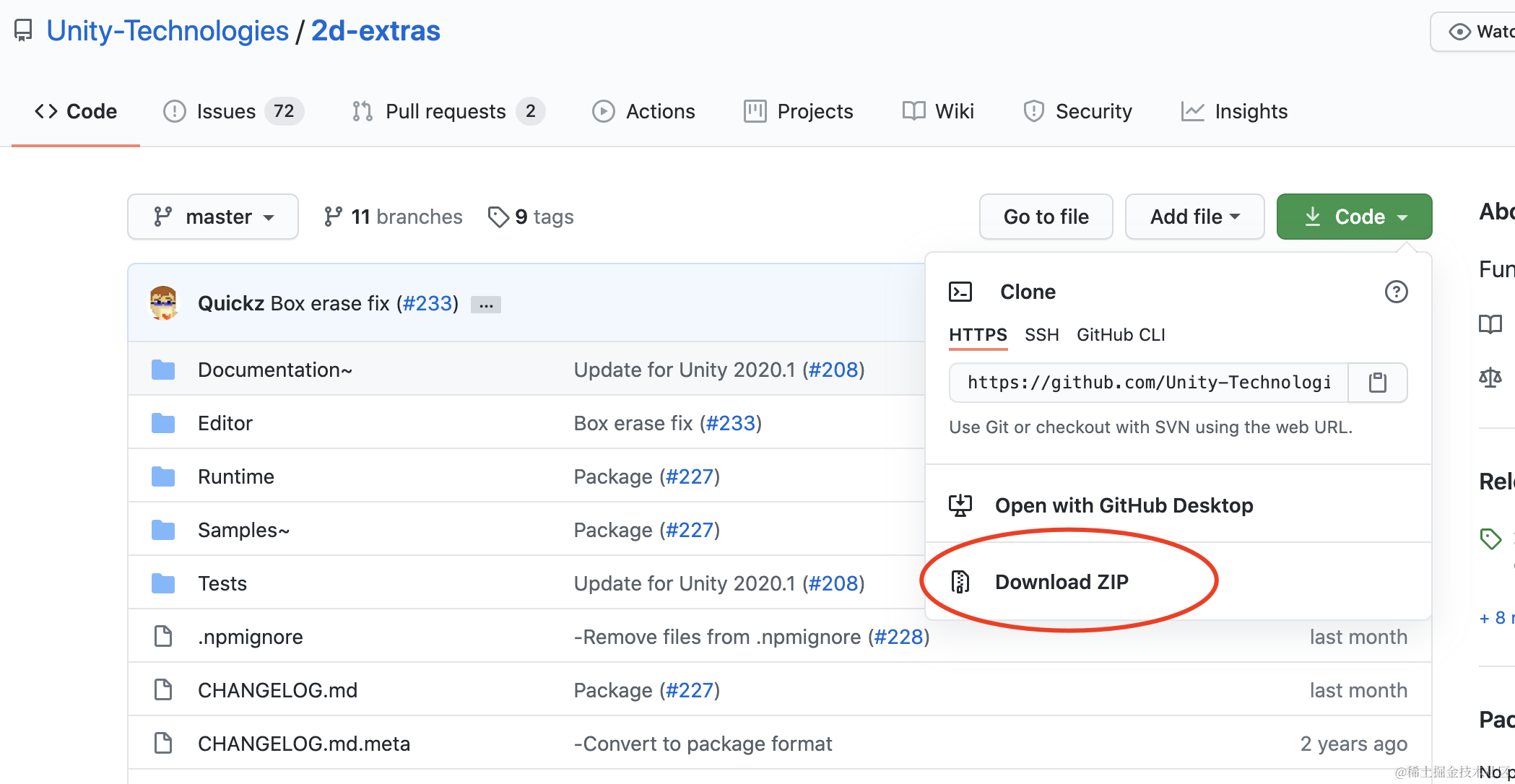Viewport: 1515px width, 784px height.
Task: Open #227 link in CHANGELOG.md row
Action: point(690,690)
